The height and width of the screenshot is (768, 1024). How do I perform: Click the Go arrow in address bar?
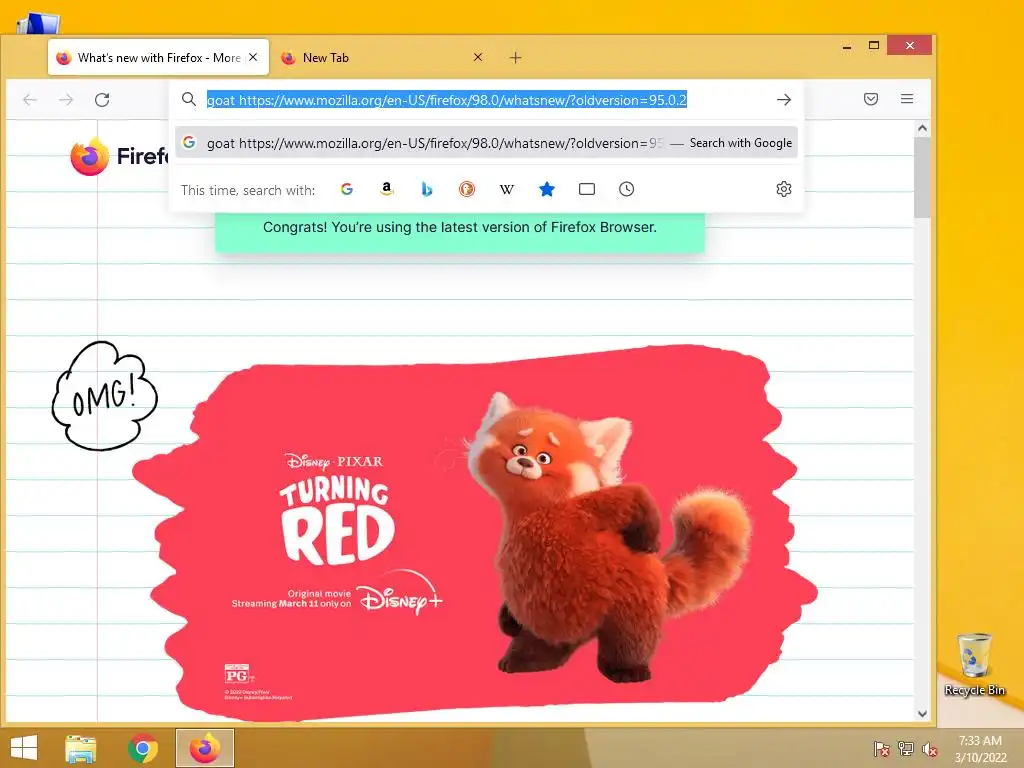[784, 99]
